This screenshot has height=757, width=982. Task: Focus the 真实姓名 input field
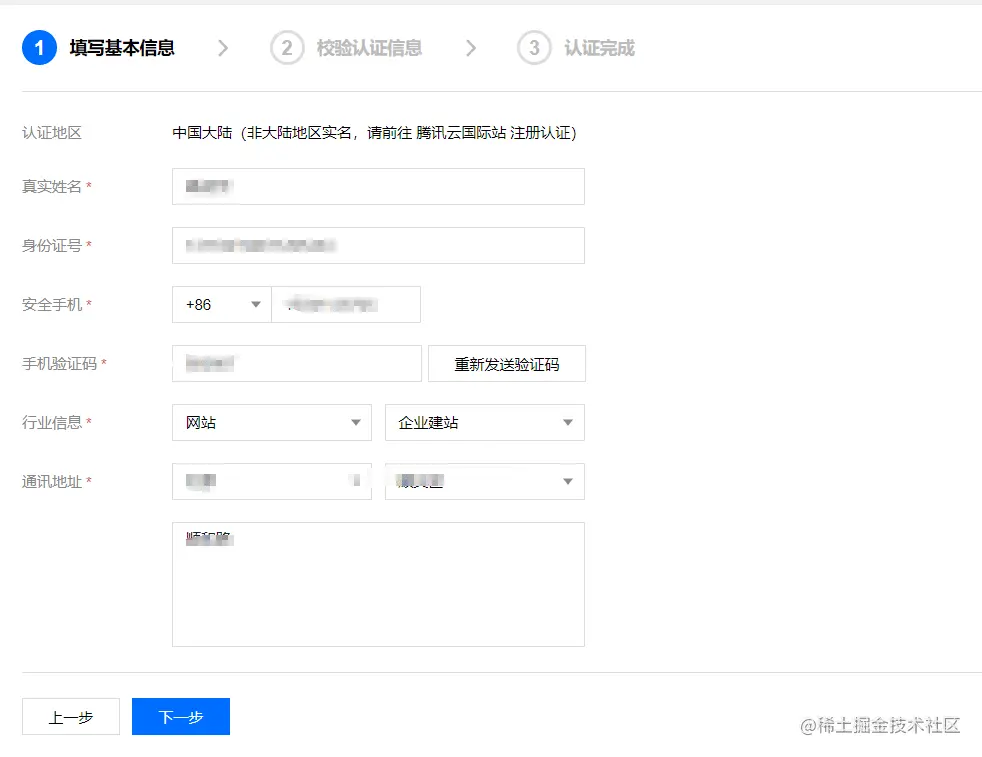(x=378, y=187)
